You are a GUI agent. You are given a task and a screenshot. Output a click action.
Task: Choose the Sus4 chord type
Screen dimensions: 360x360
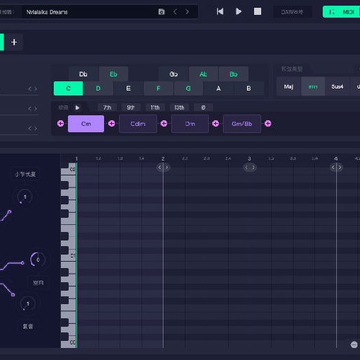pyautogui.click(x=337, y=87)
